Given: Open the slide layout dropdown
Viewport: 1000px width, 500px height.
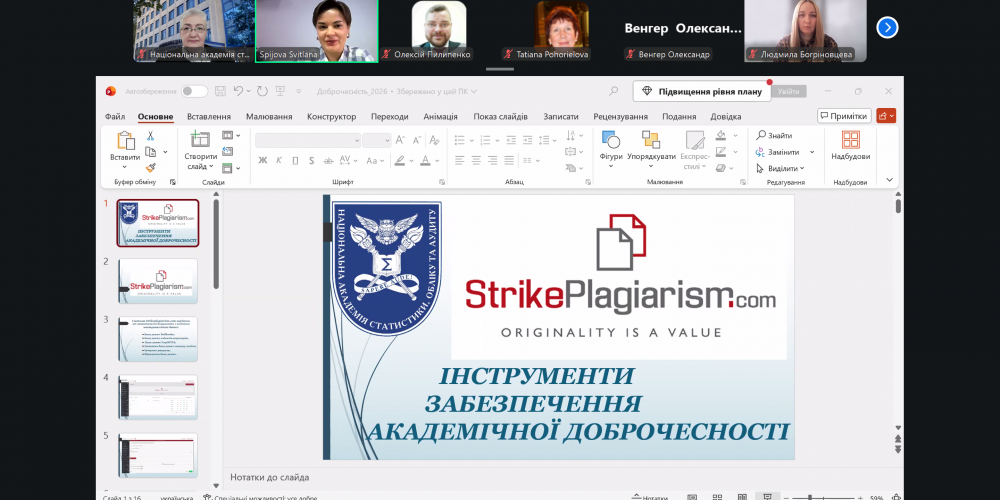Looking at the screenshot, I should pos(232,135).
